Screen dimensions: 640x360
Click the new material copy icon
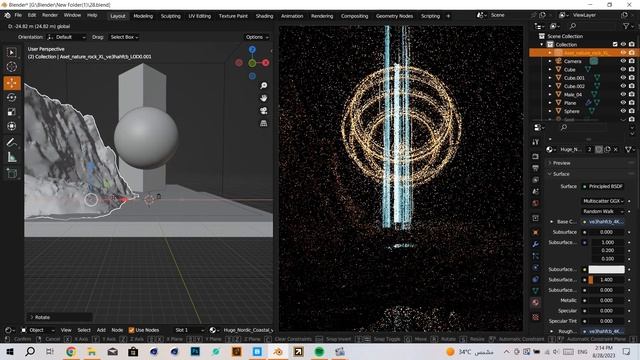point(607,150)
